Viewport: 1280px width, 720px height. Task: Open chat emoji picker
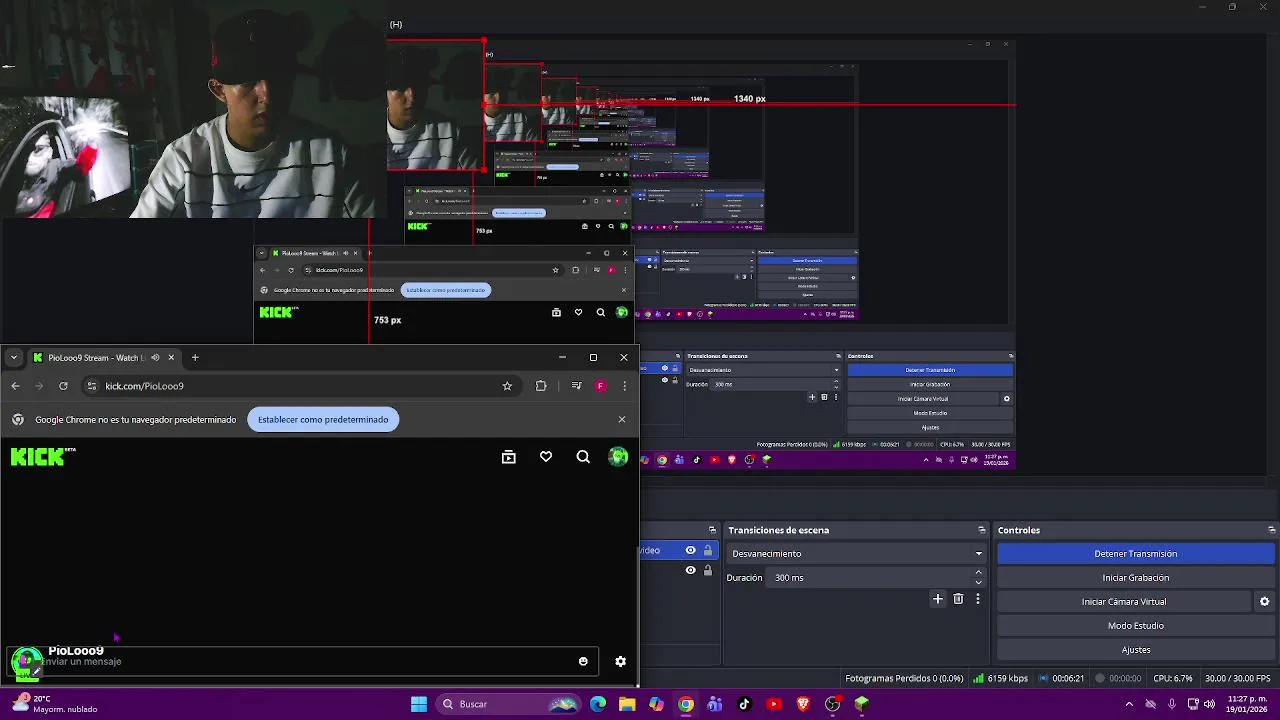(x=583, y=661)
